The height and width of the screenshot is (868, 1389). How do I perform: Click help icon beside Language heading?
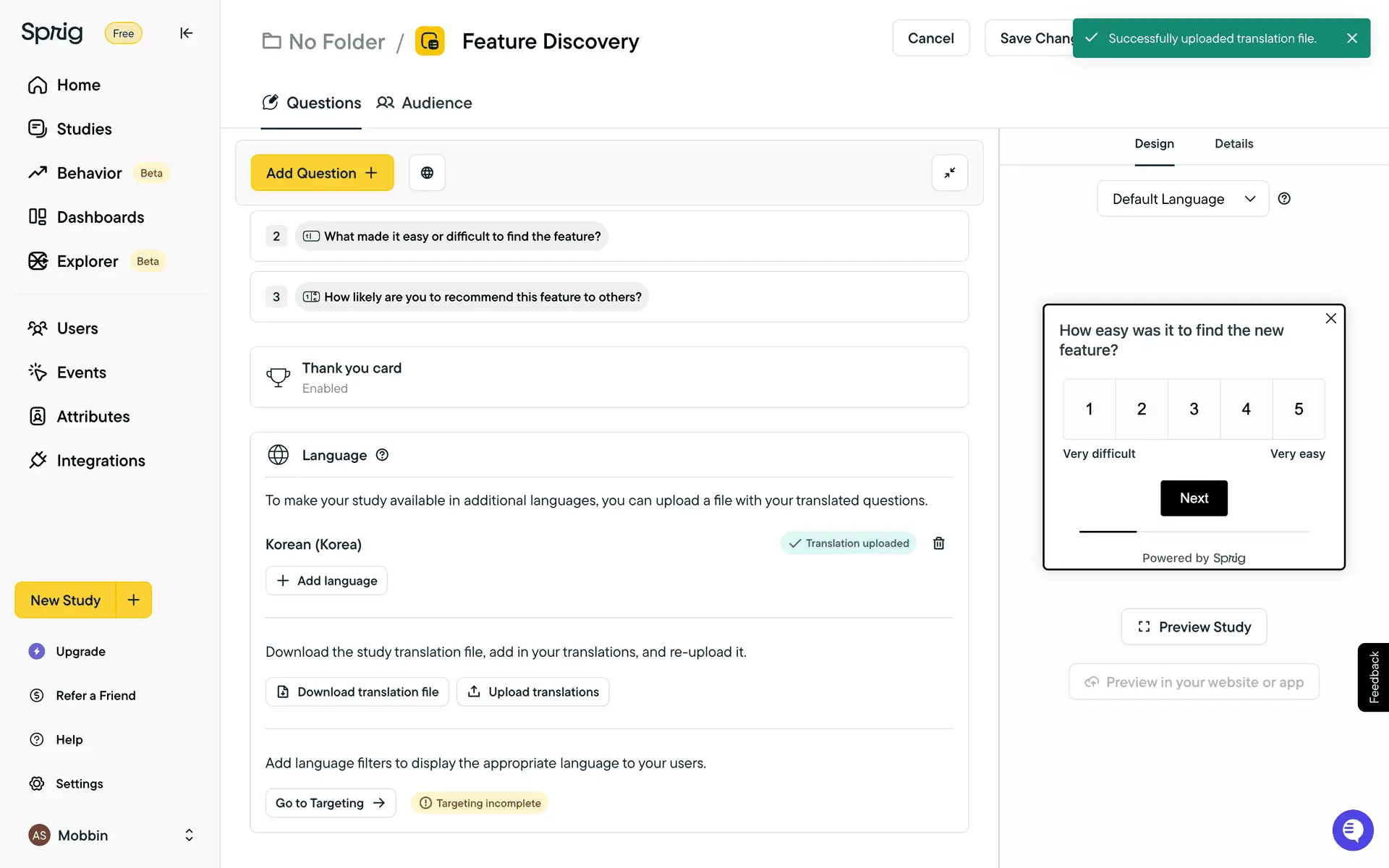[x=382, y=455]
